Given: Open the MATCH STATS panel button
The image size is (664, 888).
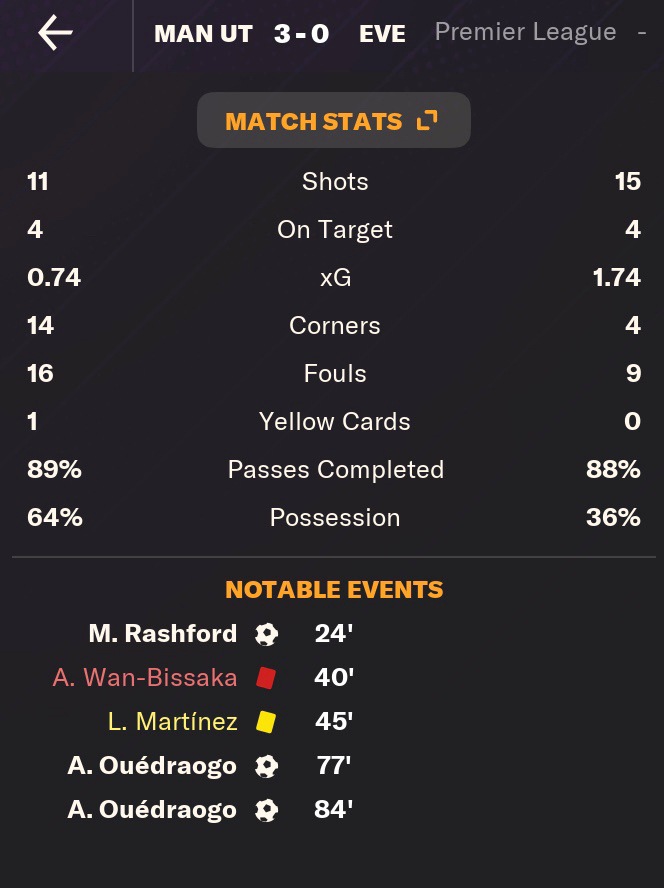Looking at the screenshot, I should point(334,120).
